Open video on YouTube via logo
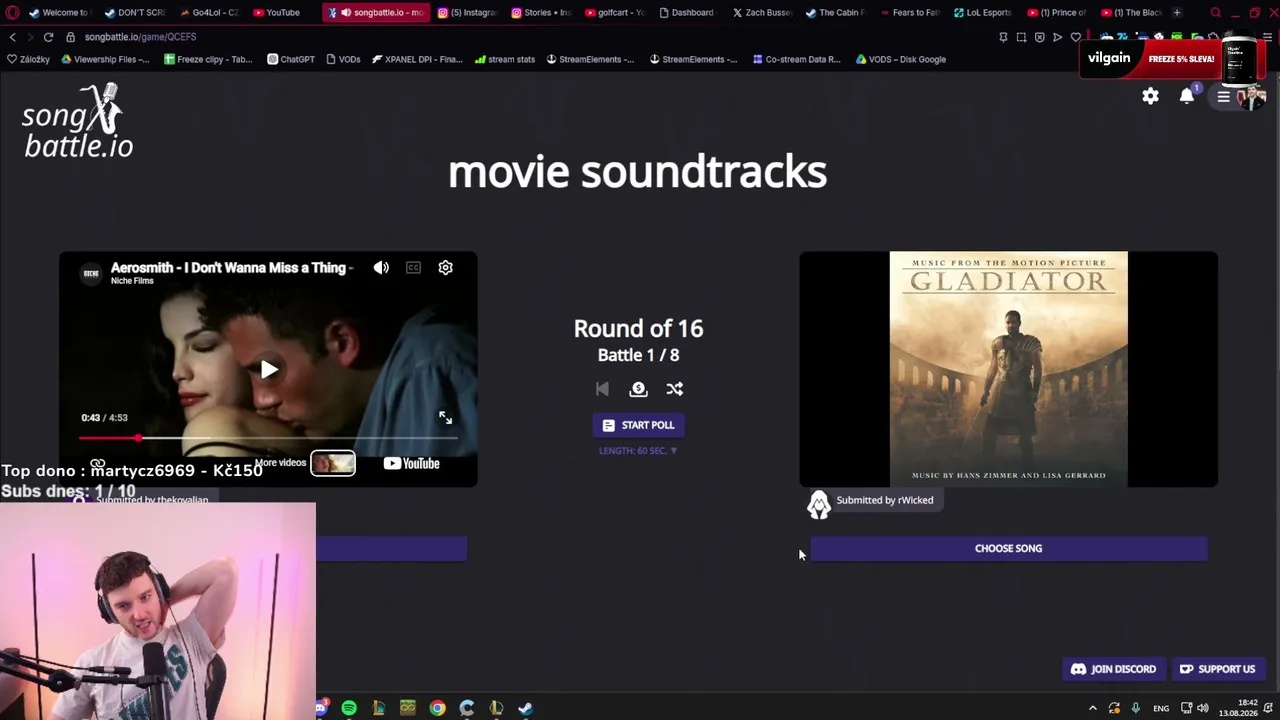Viewport: 1280px width, 720px height. click(x=411, y=463)
